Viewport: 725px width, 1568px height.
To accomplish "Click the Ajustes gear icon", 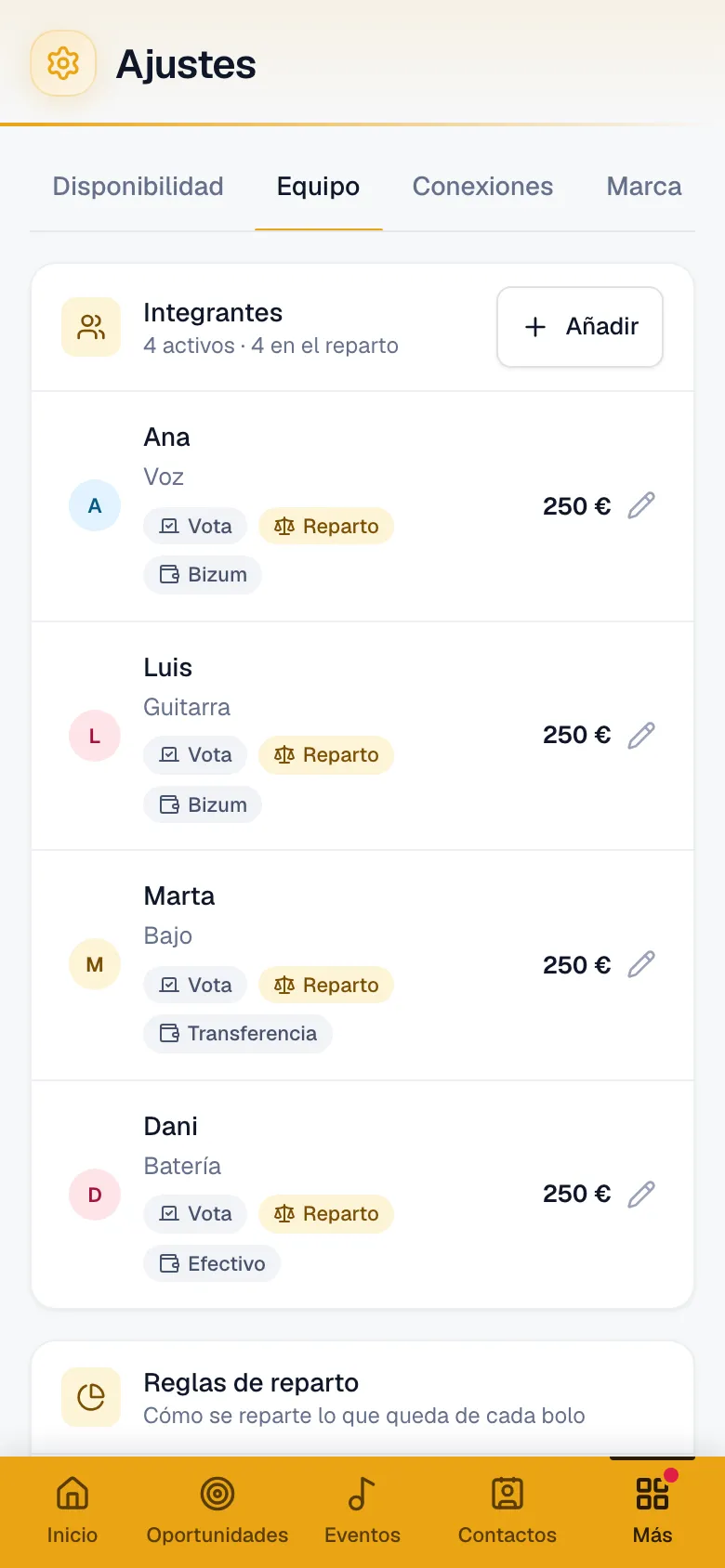I will tap(63, 63).
